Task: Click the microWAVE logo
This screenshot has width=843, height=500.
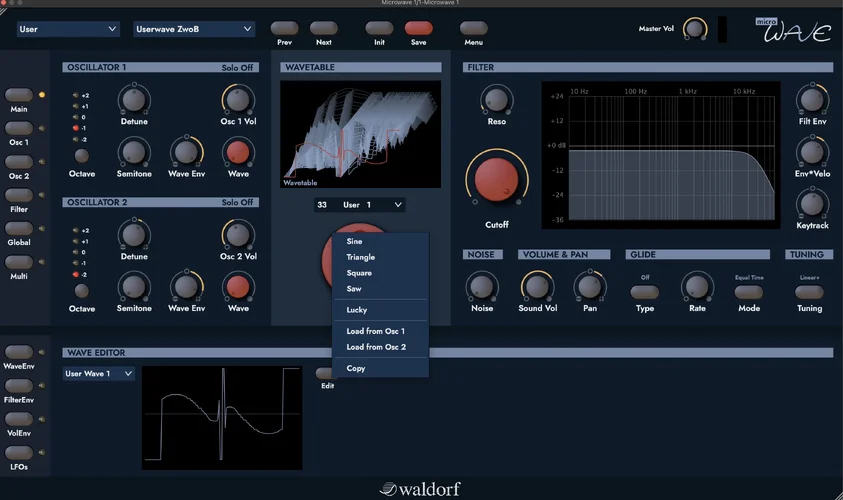Action: click(x=794, y=30)
